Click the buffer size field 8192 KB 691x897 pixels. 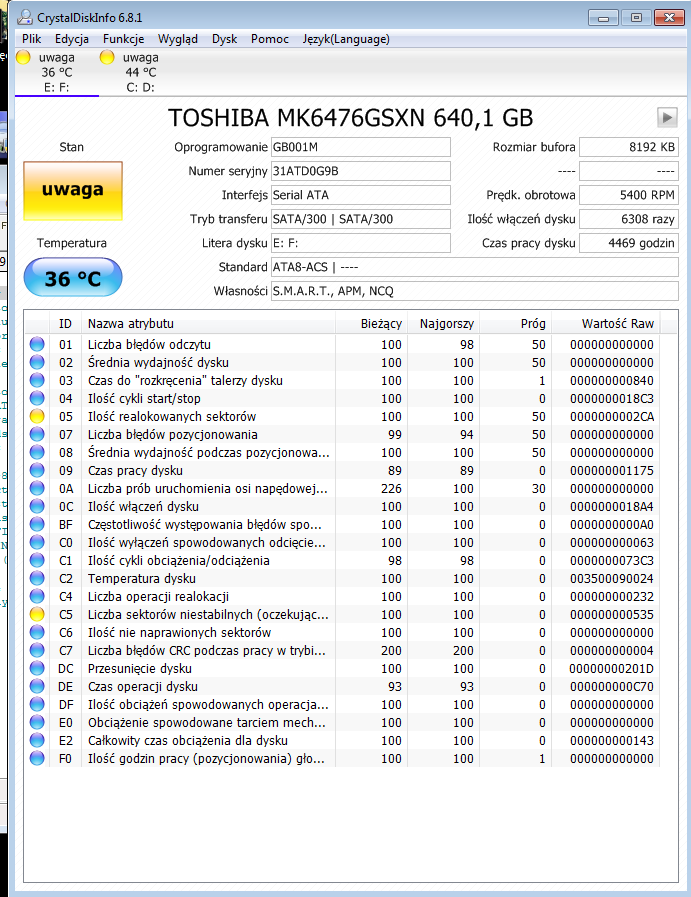[629, 147]
